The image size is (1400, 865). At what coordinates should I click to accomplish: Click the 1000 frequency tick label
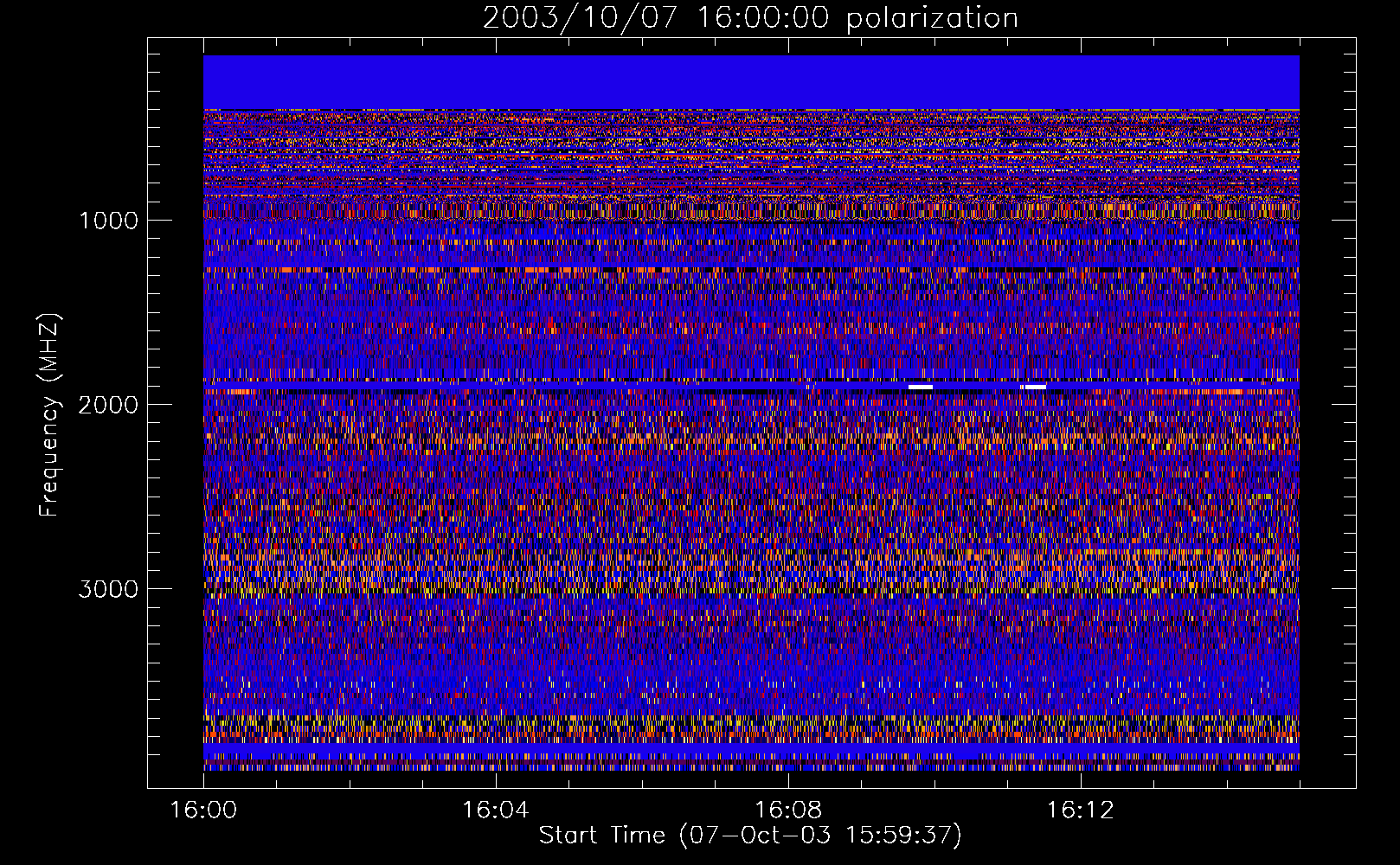pos(108,221)
